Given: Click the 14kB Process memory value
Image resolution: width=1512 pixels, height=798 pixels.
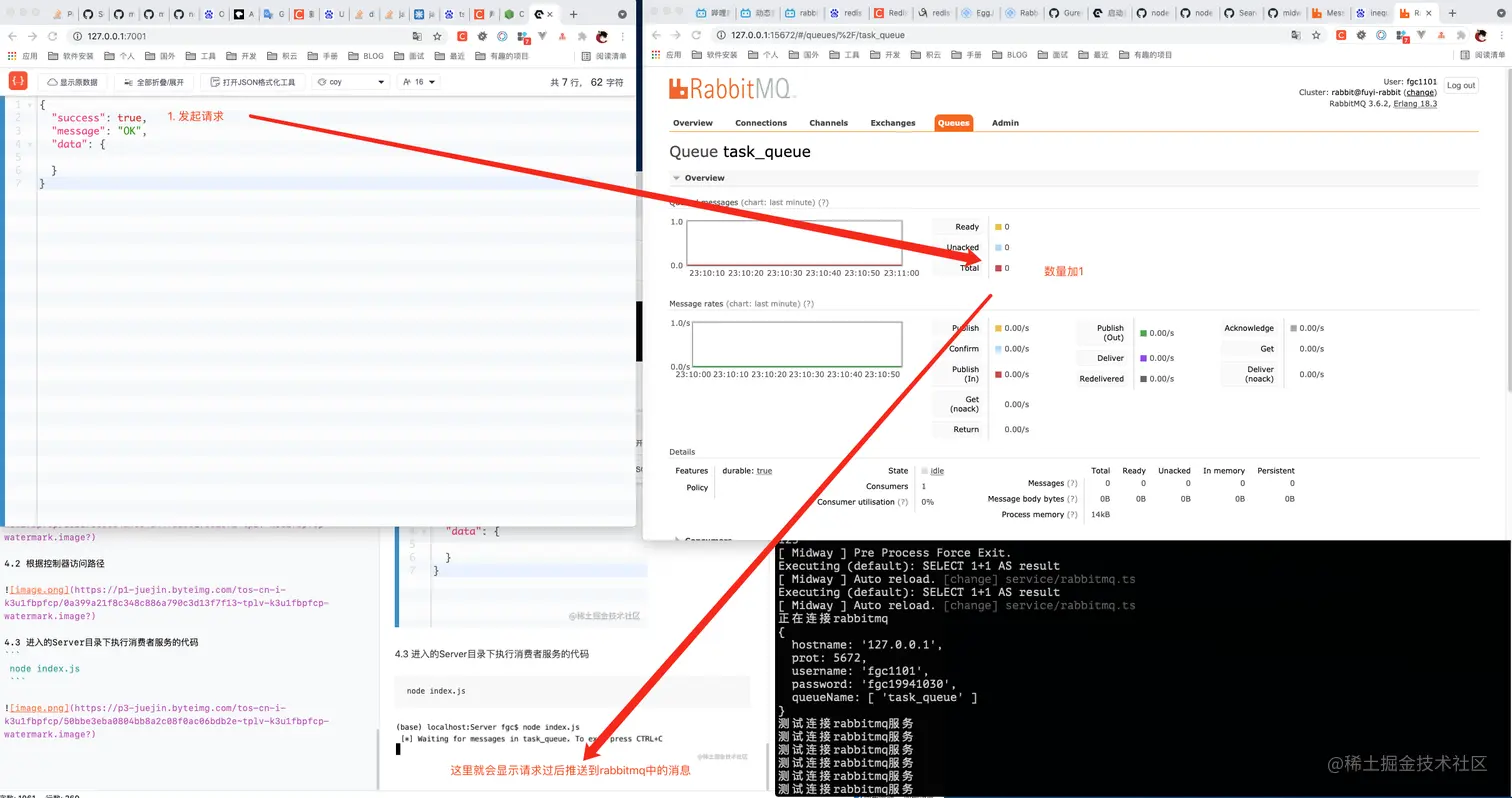Looking at the screenshot, I should coord(1100,514).
